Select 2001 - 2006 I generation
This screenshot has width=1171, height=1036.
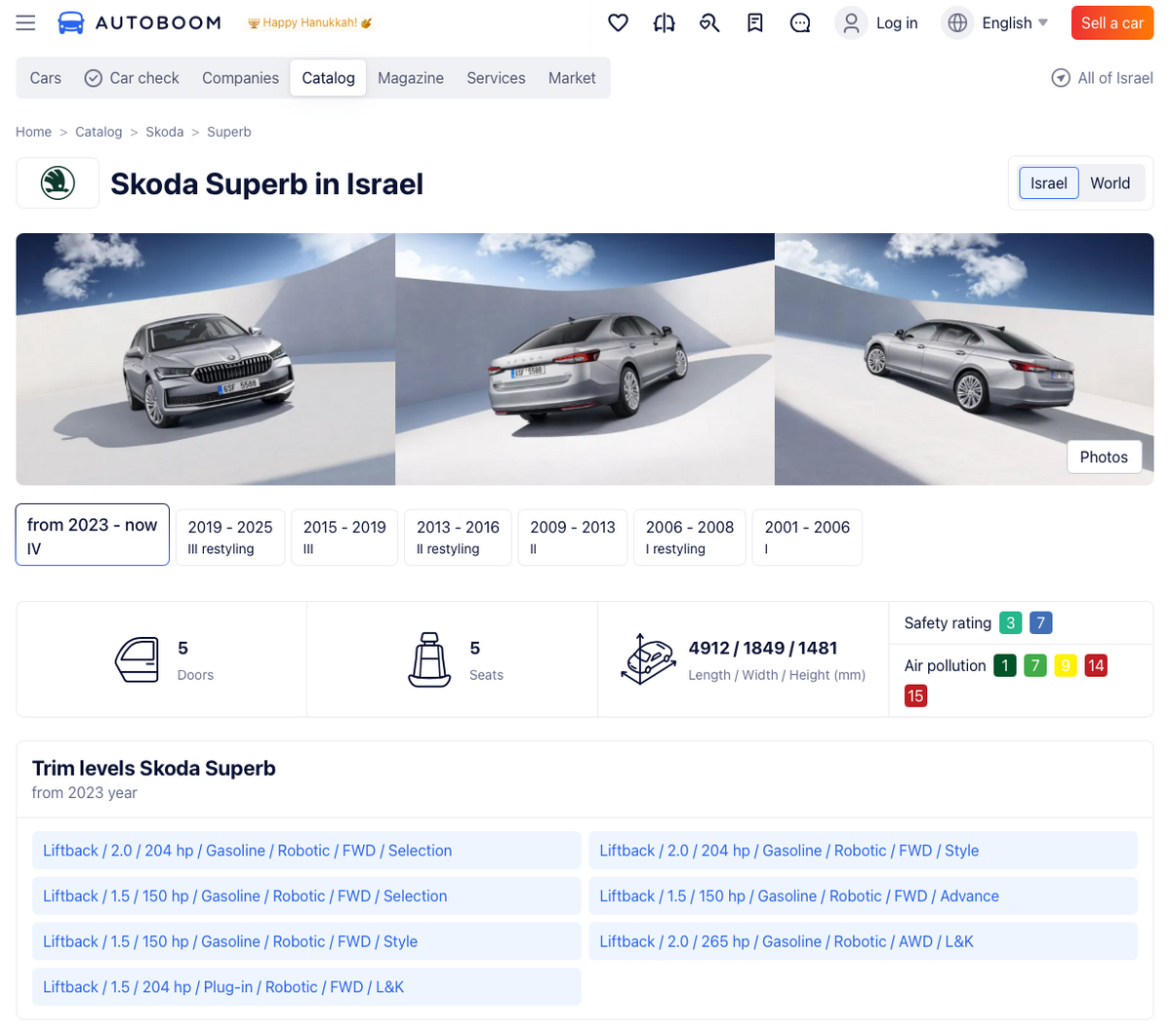pyautogui.click(x=807, y=537)
